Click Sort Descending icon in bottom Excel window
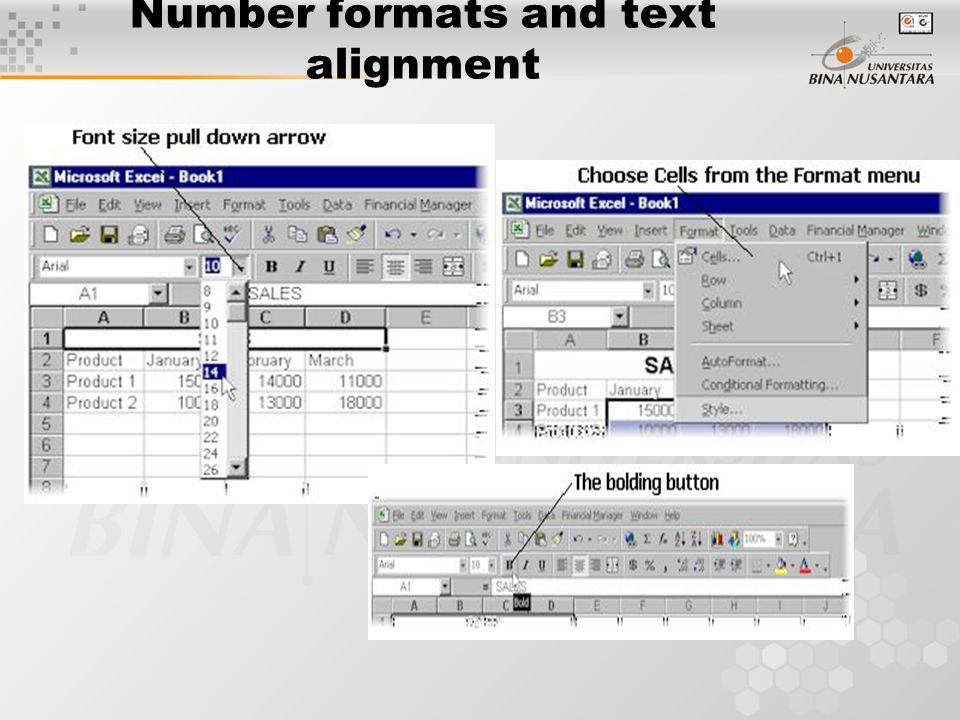Image resolution: width=960 pixels, height=720 pixels. pyautogui.click(x=696, y=539)
